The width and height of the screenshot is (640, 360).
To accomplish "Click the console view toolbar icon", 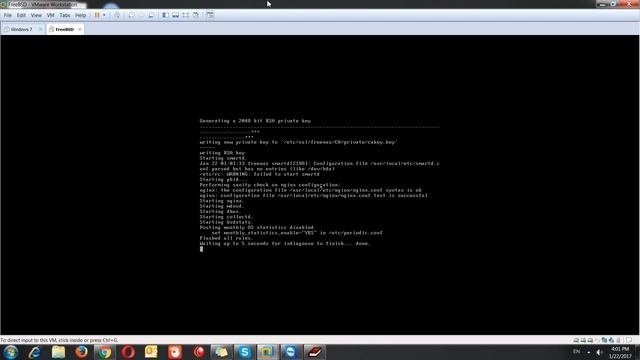I will (210, 15).
